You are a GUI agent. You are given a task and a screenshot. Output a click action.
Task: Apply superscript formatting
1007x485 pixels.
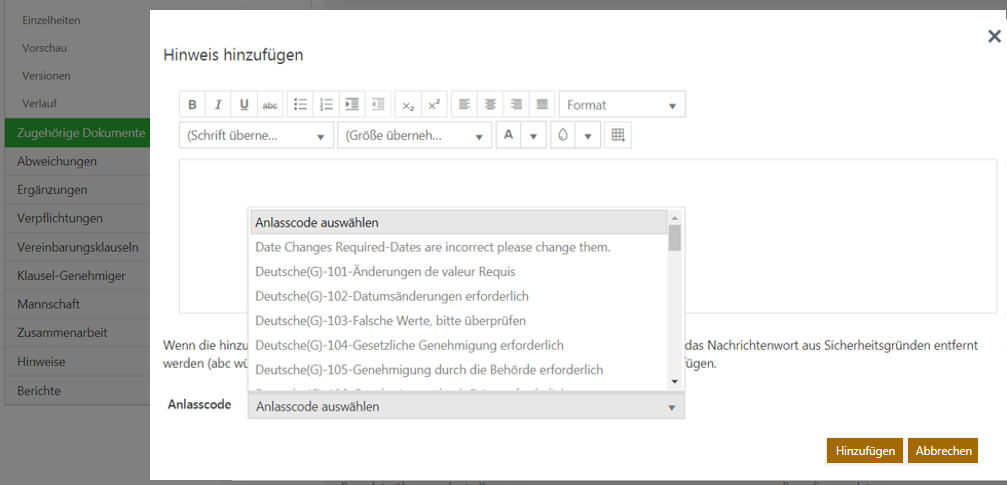click(x=433, y=105)
